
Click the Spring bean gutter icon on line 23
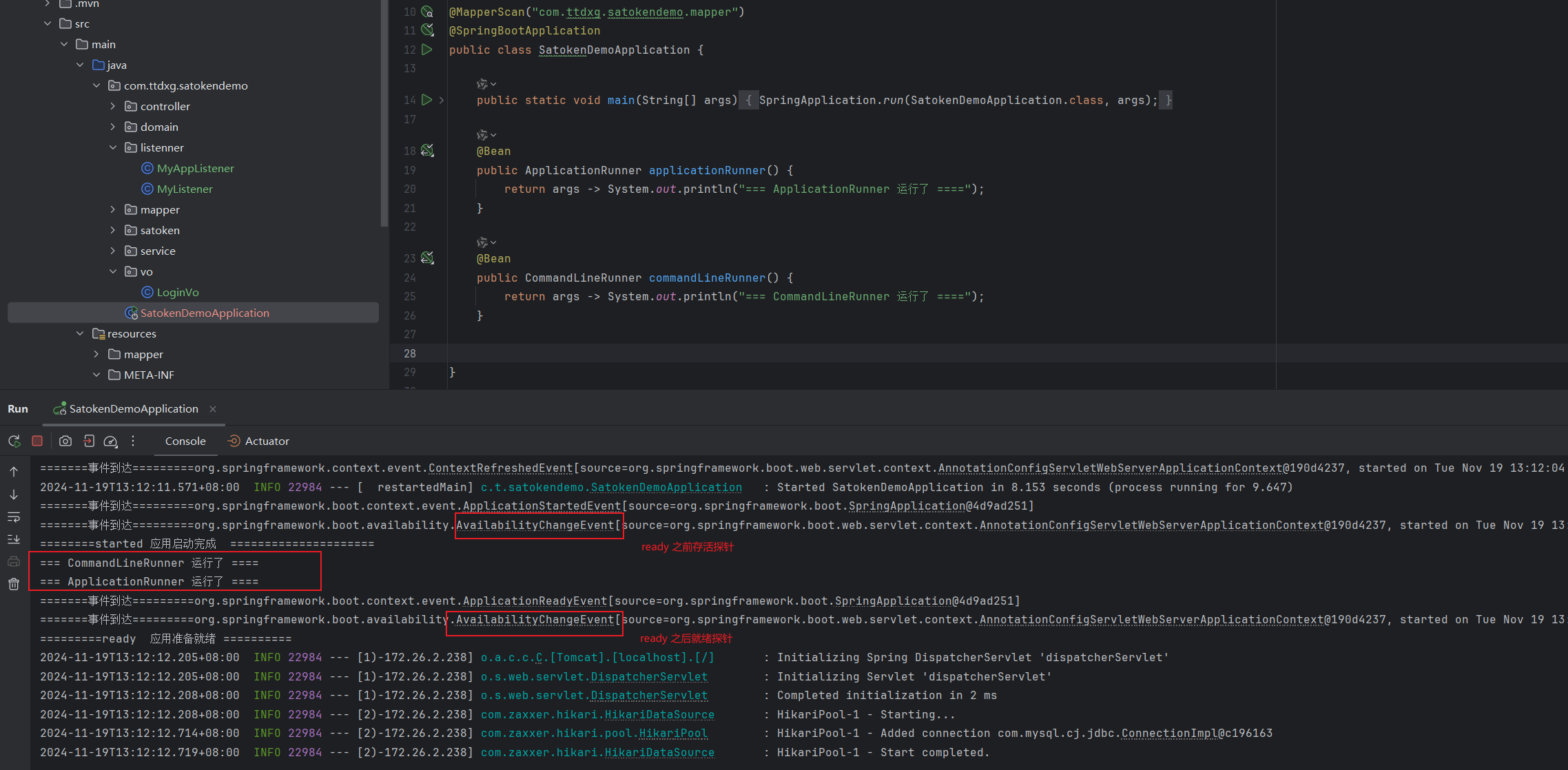pyautogui.click(x=428, y=258)
